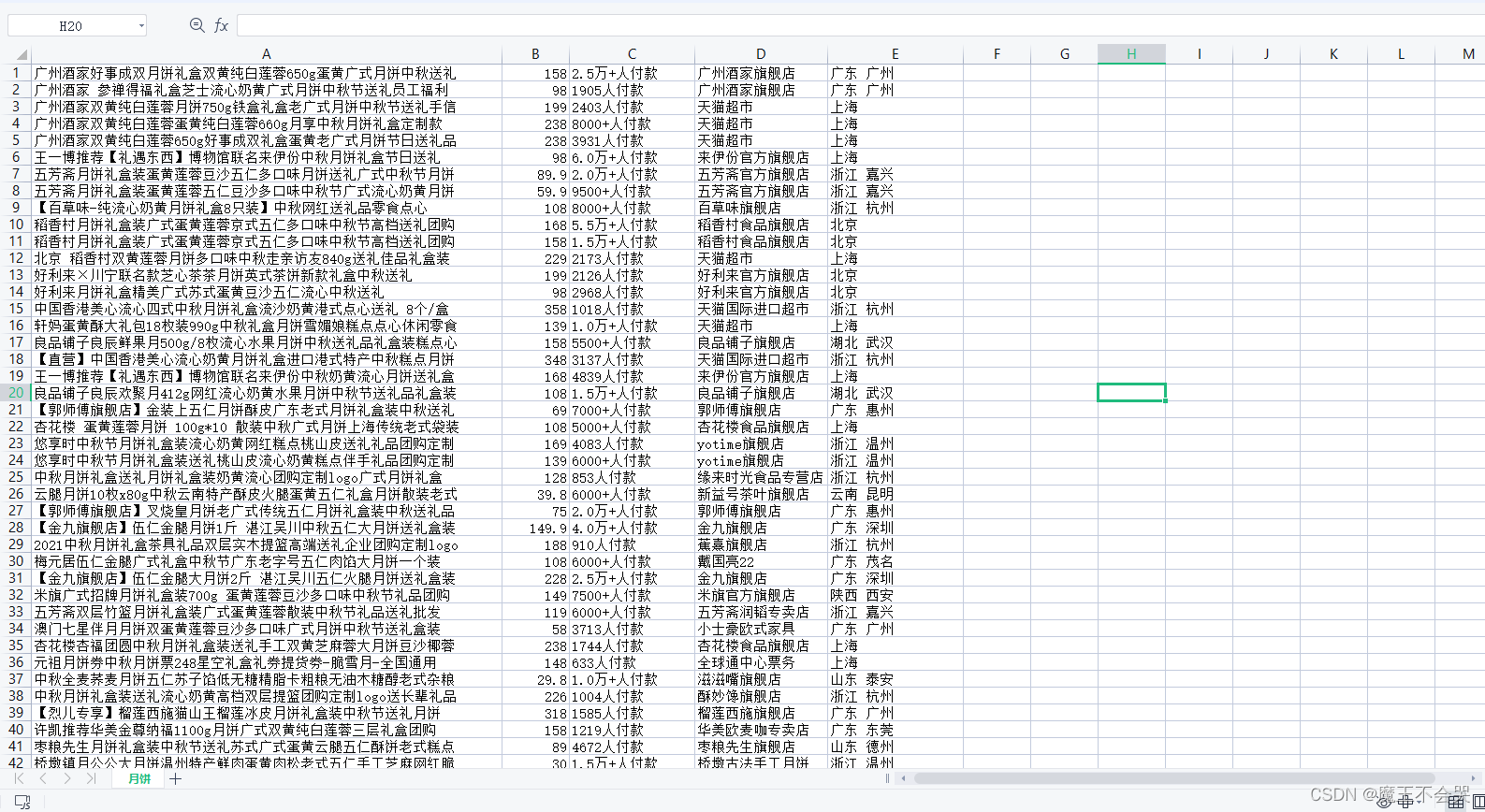1485x812 pixels.
Task: Select cell '2173人付款'
Action: click(632, 258)
